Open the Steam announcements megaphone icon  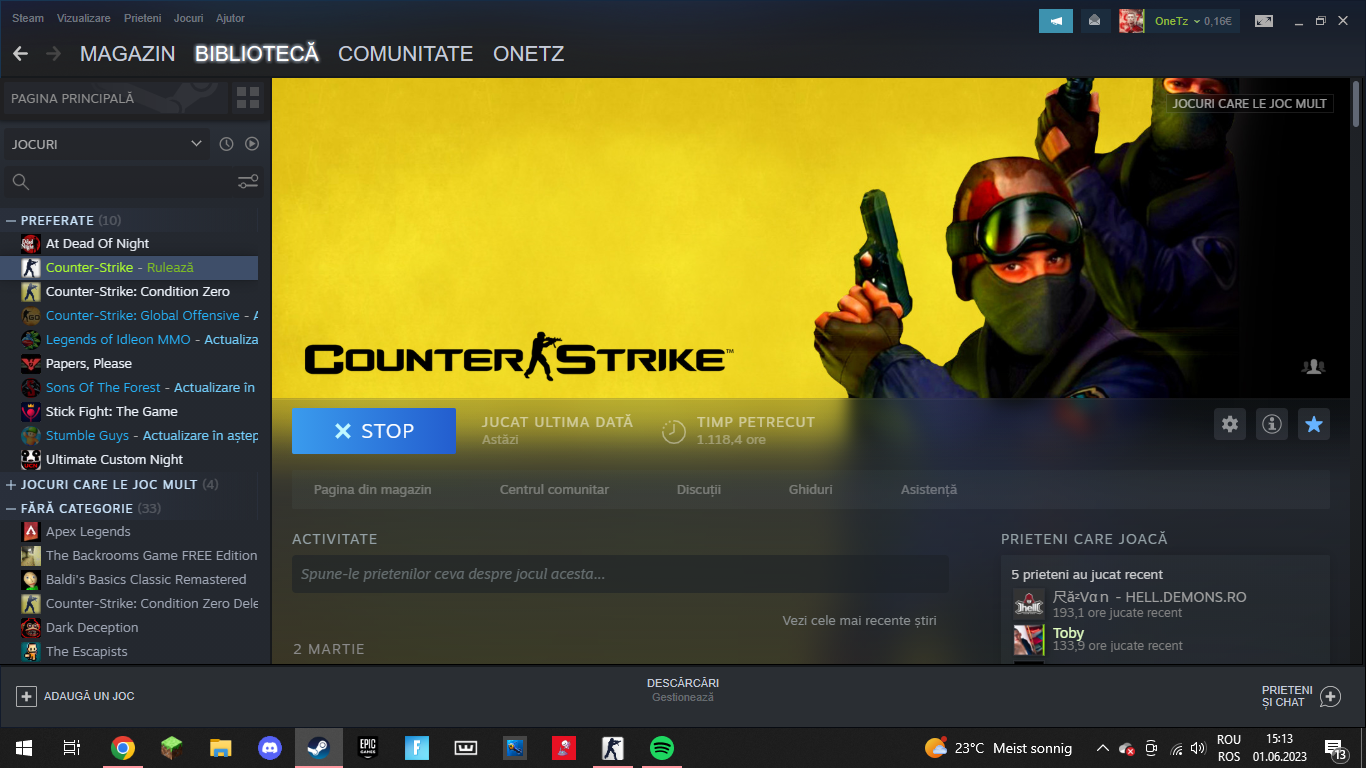(1055, 20)
